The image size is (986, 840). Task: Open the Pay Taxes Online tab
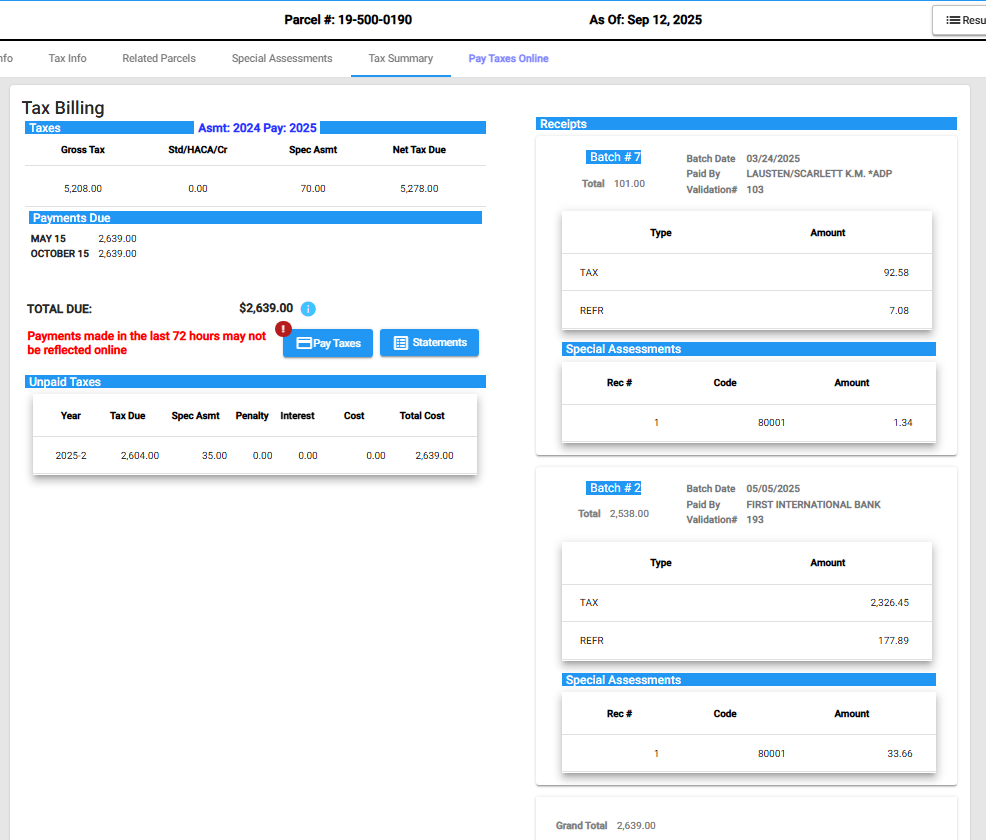508,58
